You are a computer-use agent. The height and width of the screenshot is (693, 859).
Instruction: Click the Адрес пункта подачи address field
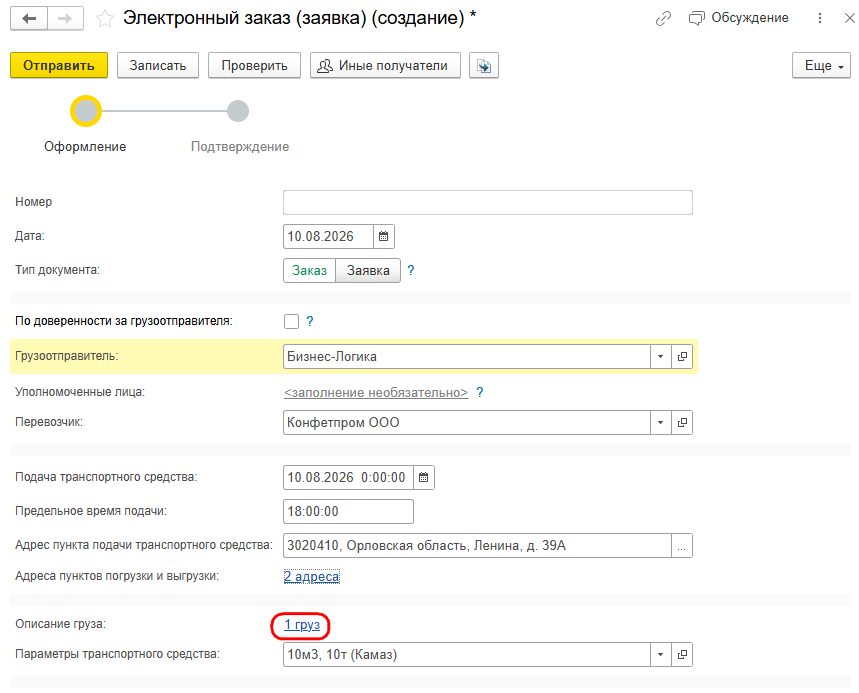[x=477, y=546]
